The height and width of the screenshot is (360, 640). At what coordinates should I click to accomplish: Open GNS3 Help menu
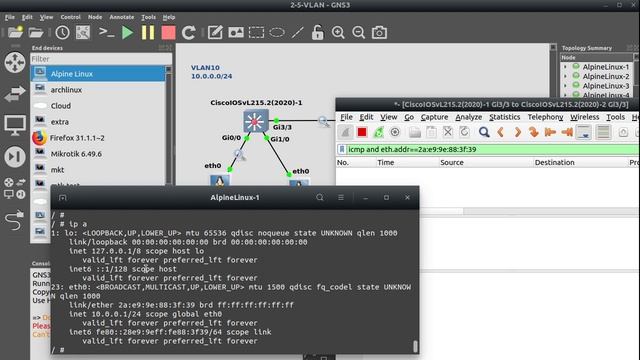(x=169, y=17)
